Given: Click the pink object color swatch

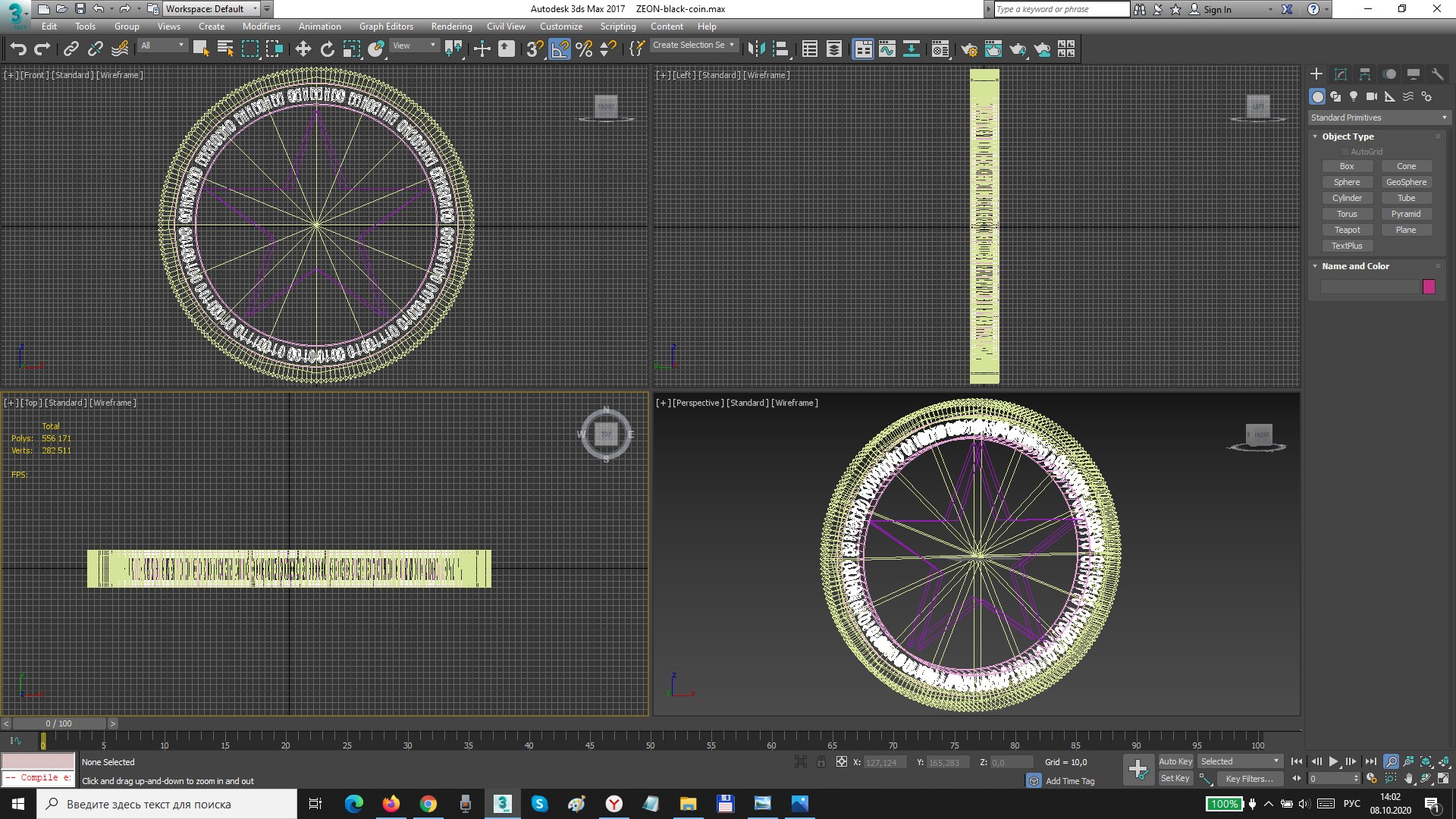Looking at the screenshot, I should [x=1429, y=287].
